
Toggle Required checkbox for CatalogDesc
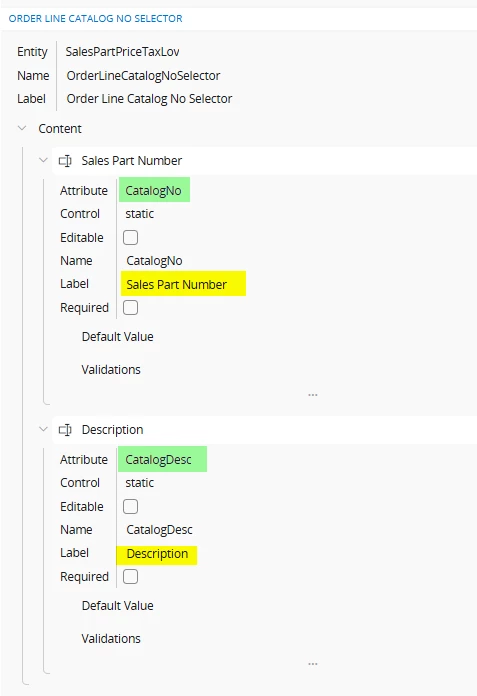tap(130, 577)
